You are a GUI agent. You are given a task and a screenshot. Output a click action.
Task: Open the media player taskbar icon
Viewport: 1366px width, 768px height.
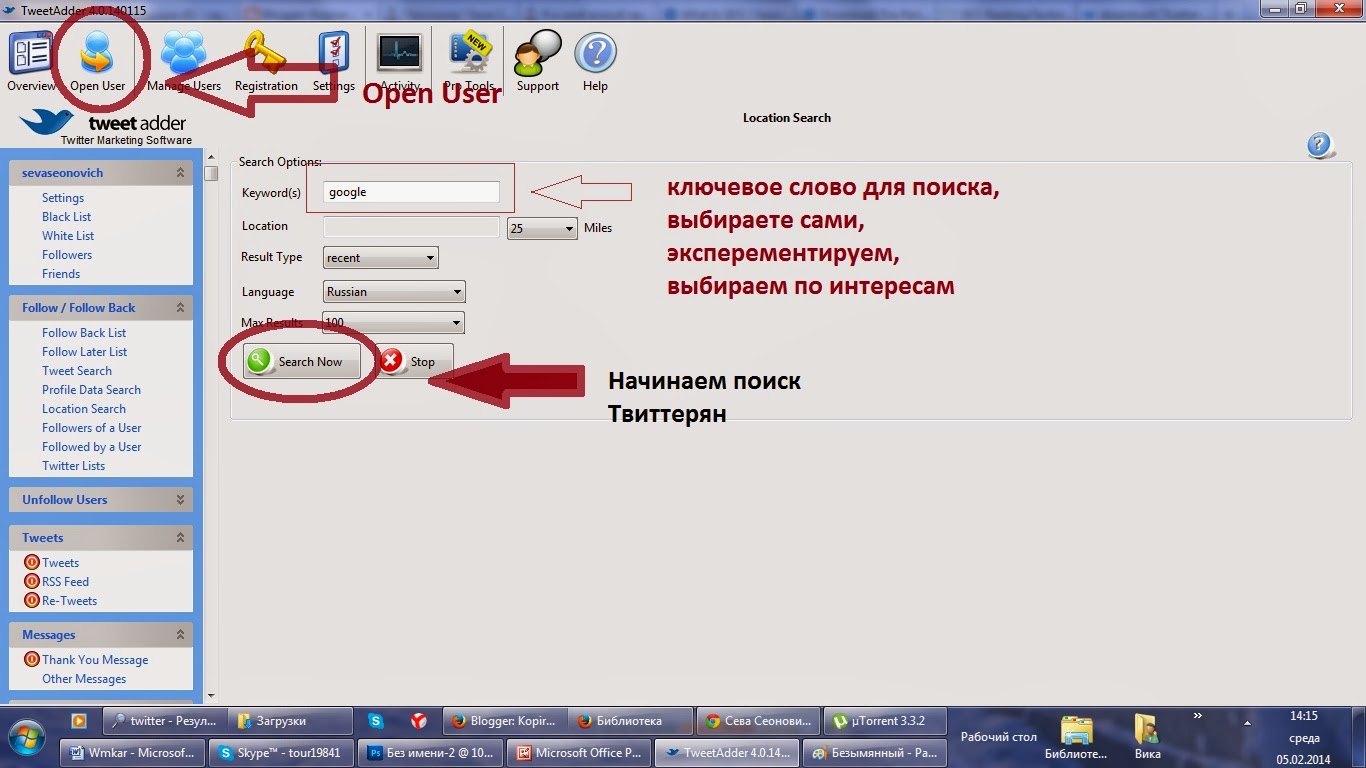(79, 720)
